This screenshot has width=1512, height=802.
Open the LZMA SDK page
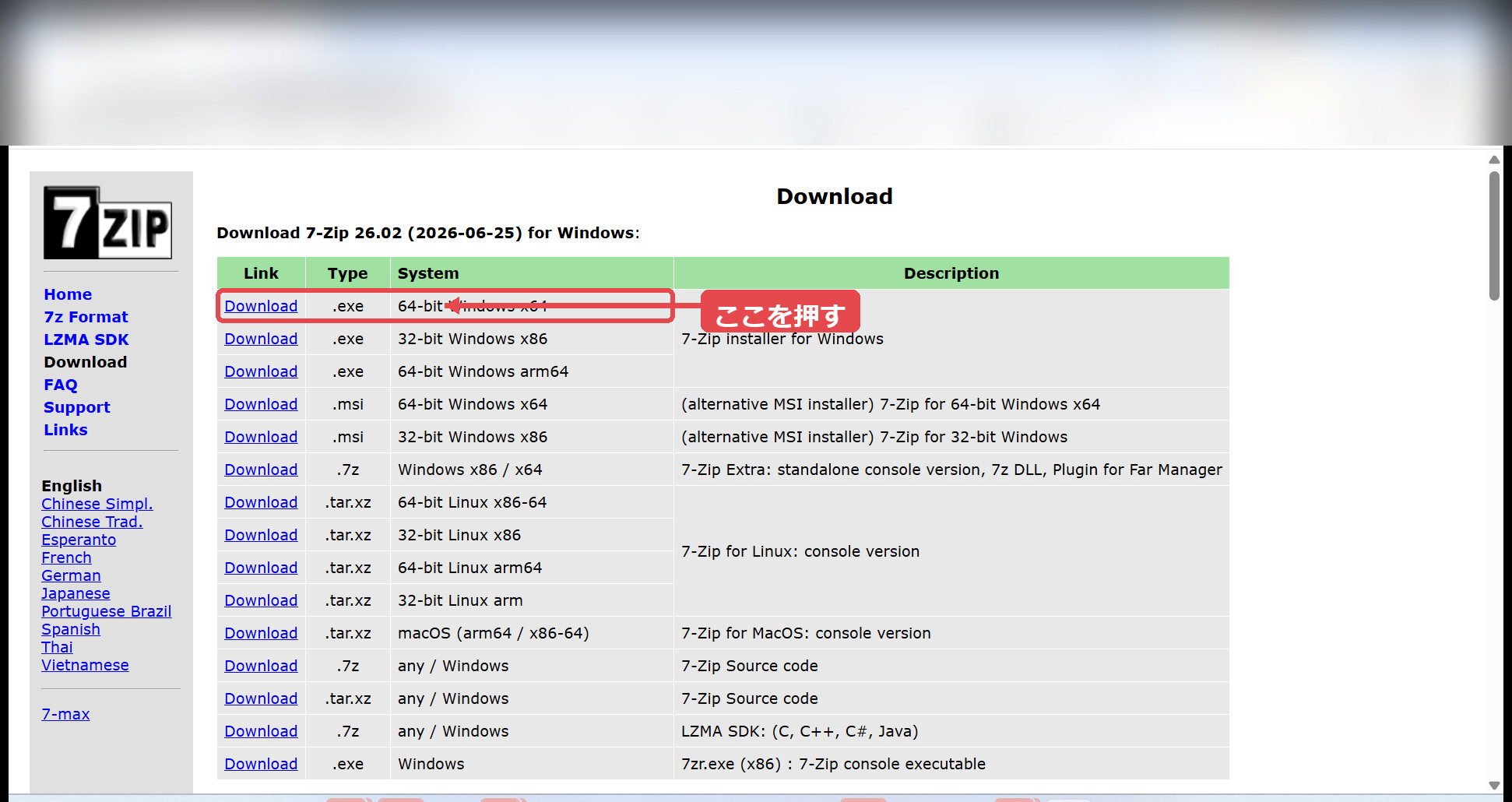(x=86, y=339)
